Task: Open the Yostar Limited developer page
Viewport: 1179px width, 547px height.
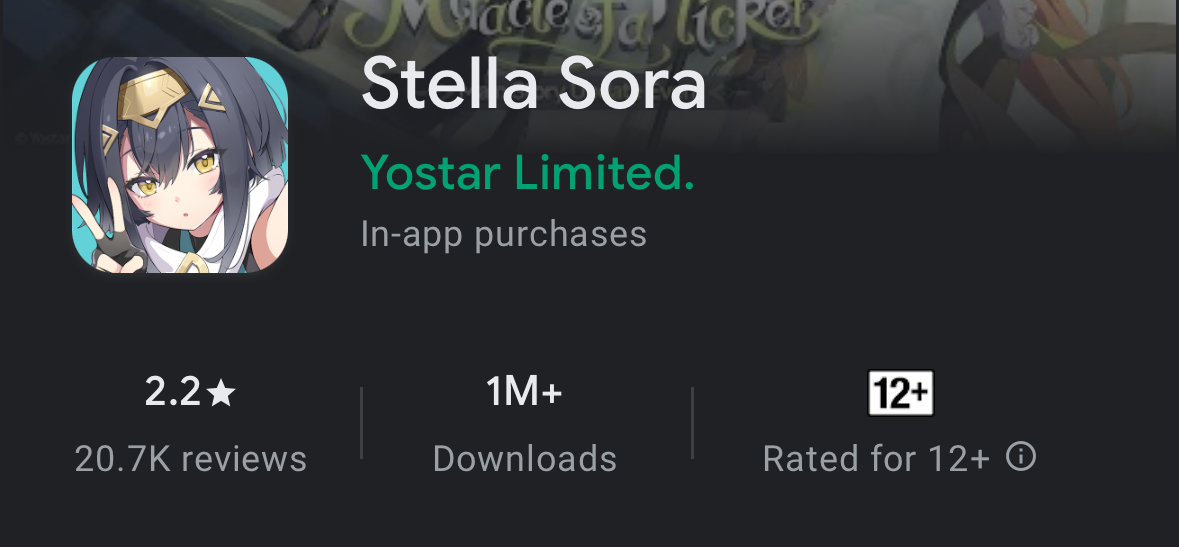Action: pos(527,173)
